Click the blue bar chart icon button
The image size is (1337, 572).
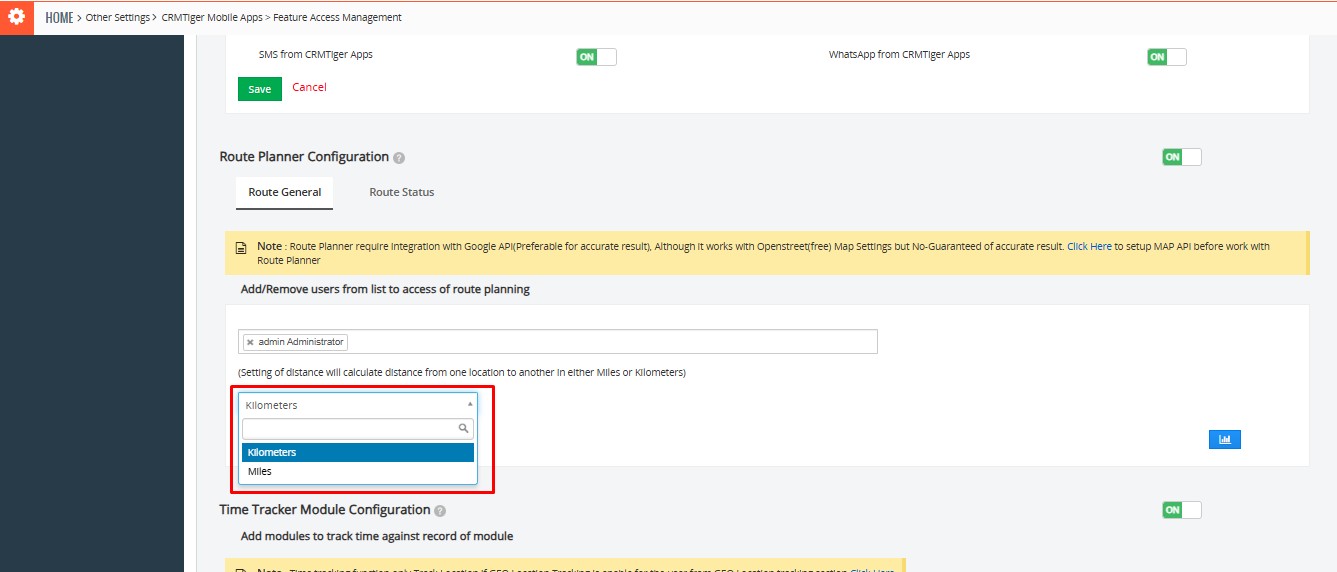pyautogui.click(x=1224, y=439)
